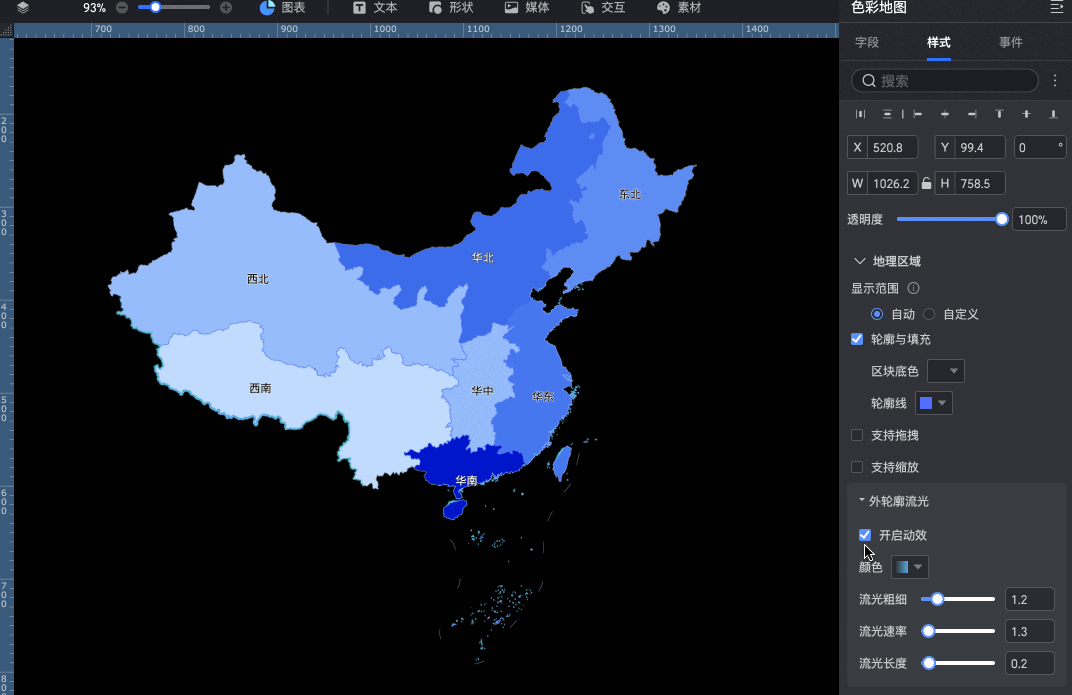Switch to the 字段 tab

coord(866,42)
